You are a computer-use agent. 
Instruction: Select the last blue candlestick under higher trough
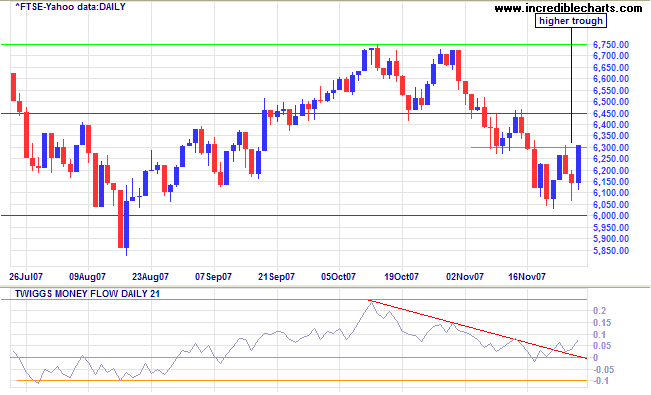578,164
